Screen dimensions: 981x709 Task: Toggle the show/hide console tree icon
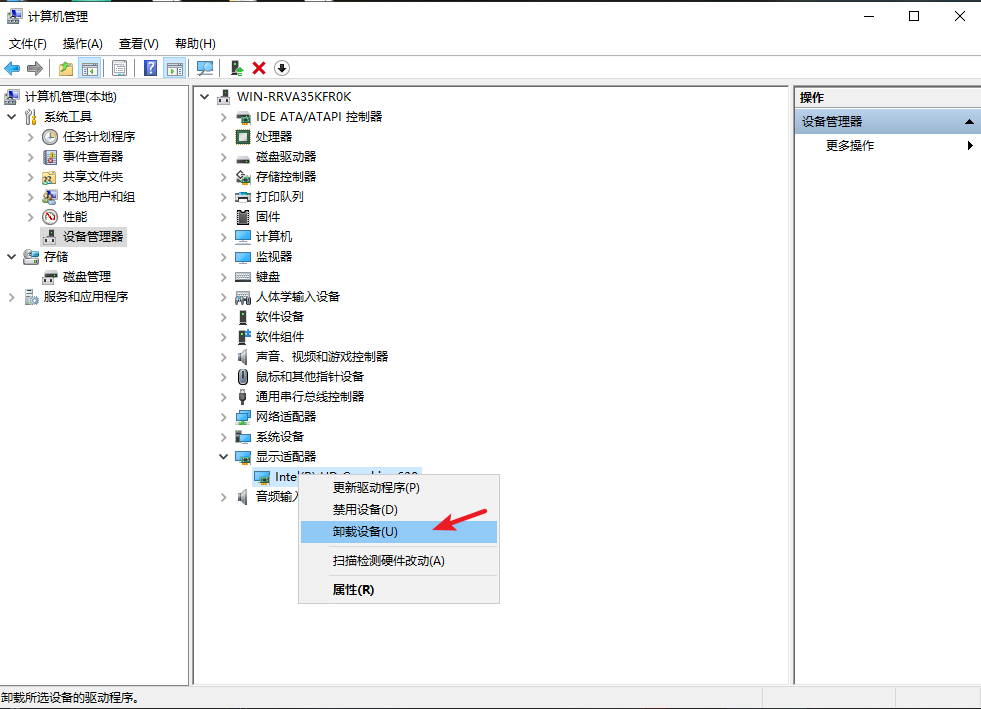[x=90, y=68]
